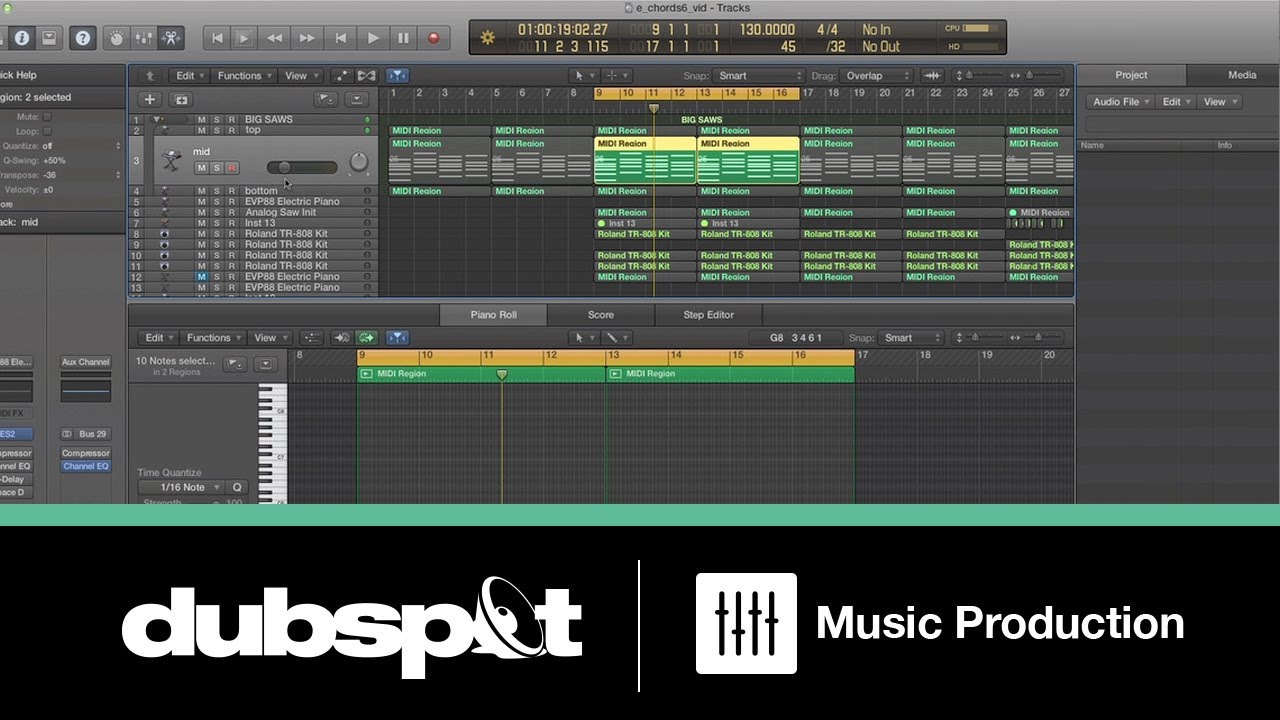
Task: Click the tempo value 130.0000
Action: [x=767, y=30]
